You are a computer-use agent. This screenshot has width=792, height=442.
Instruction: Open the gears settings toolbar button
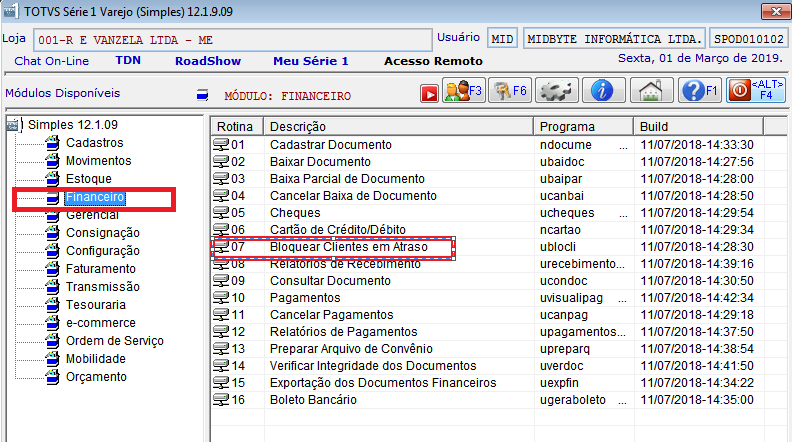[x=556, y=90]
